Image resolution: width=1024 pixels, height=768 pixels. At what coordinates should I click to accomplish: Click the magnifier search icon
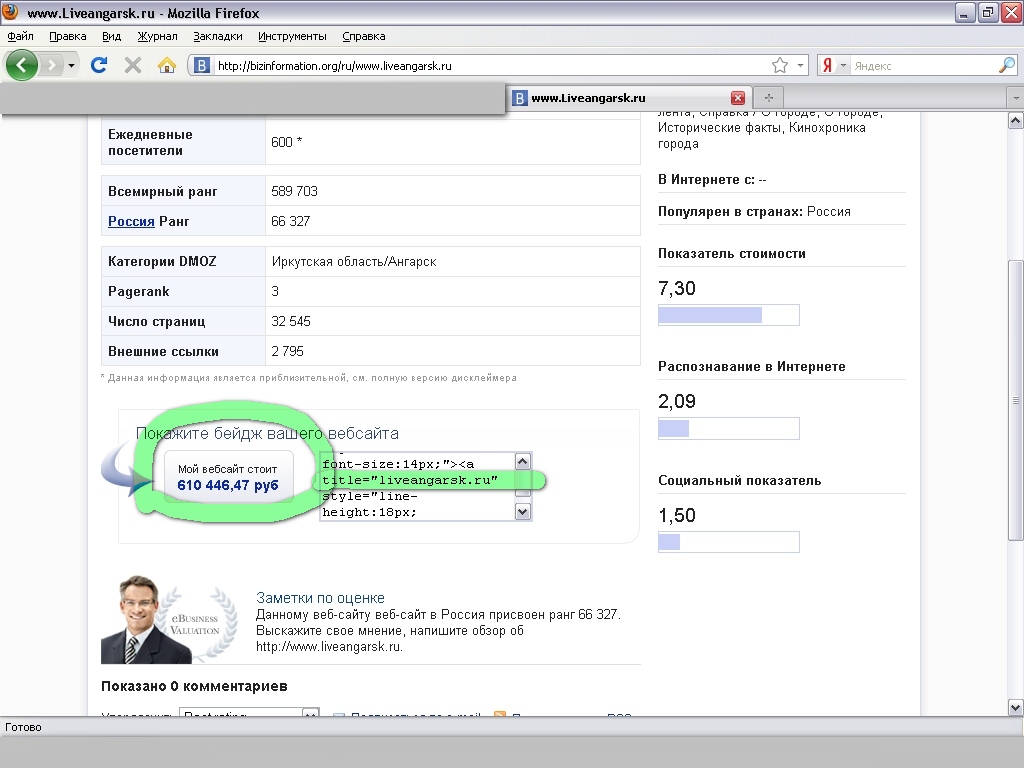coord(1007,65)
